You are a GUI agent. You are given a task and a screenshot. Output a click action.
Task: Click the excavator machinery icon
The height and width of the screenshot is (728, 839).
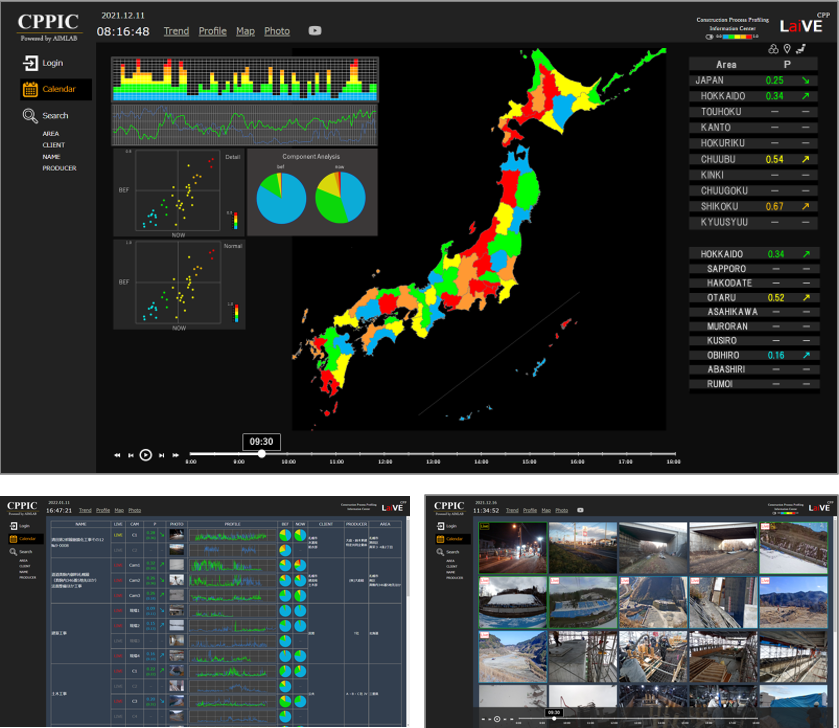tap(802, 47)
